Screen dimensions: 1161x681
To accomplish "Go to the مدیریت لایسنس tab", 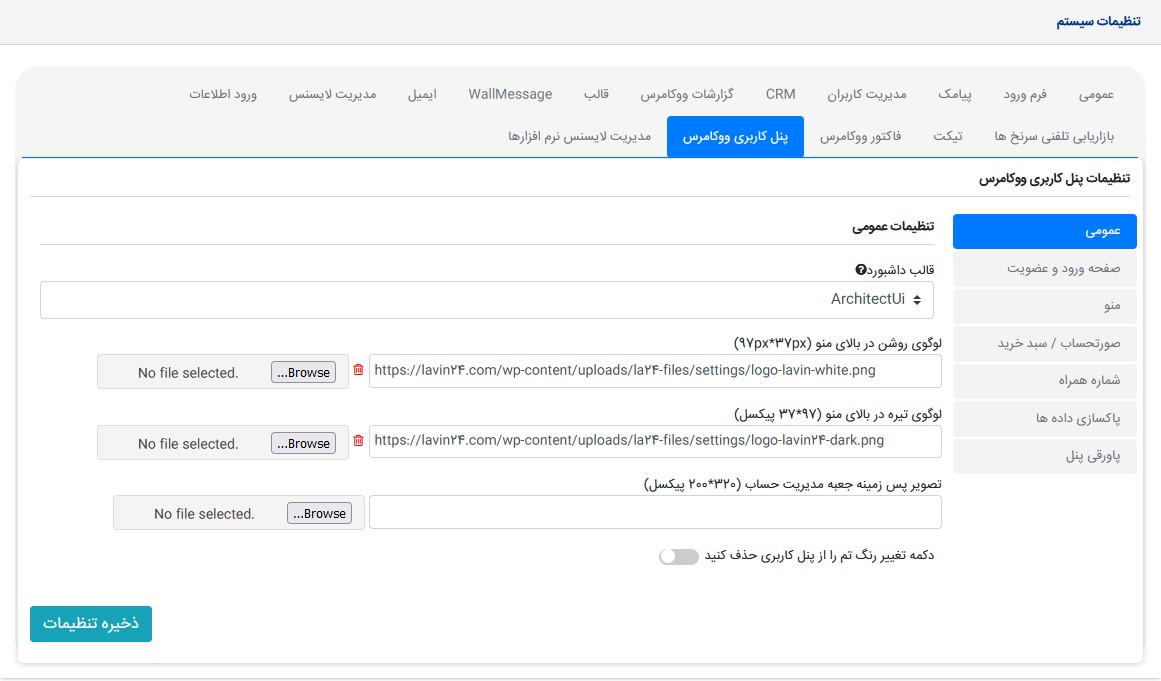I will pyautogui.click(x=332, y=94).
